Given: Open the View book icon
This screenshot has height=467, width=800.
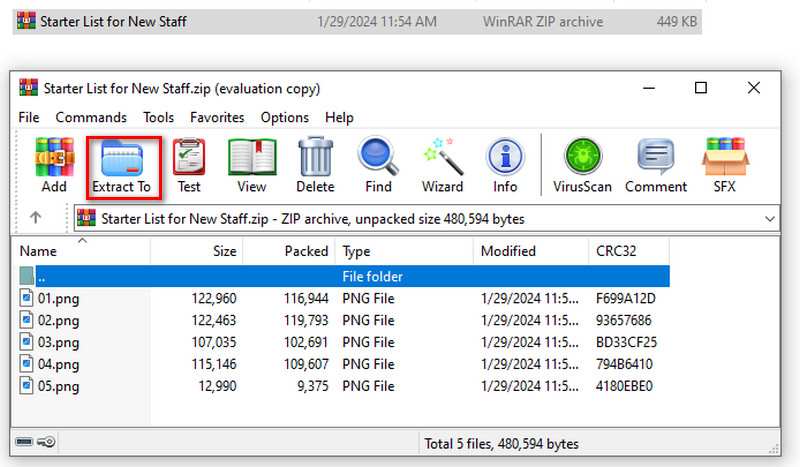Looking at the screenshot, I should point(252,157).
